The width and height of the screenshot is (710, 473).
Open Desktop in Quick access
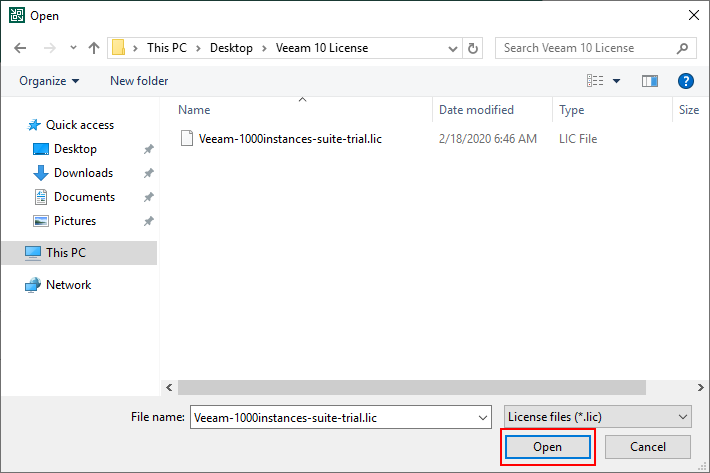(x=75, y=149)
